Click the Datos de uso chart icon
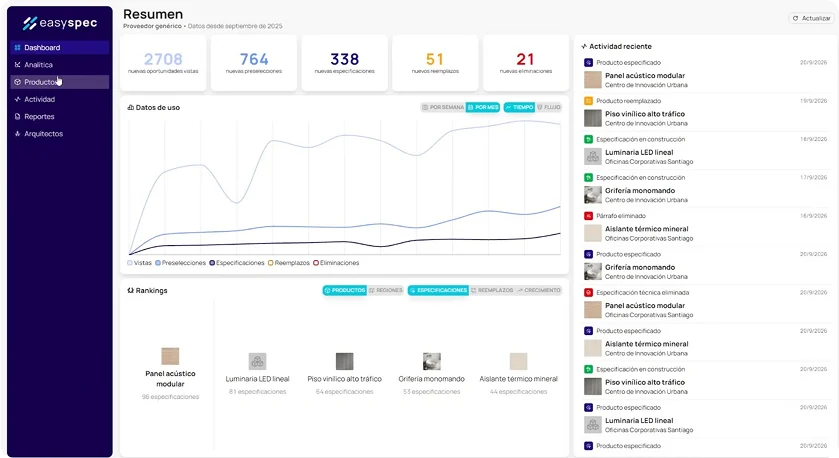Viewport: 839px width, 458px height. click(130, 108)
